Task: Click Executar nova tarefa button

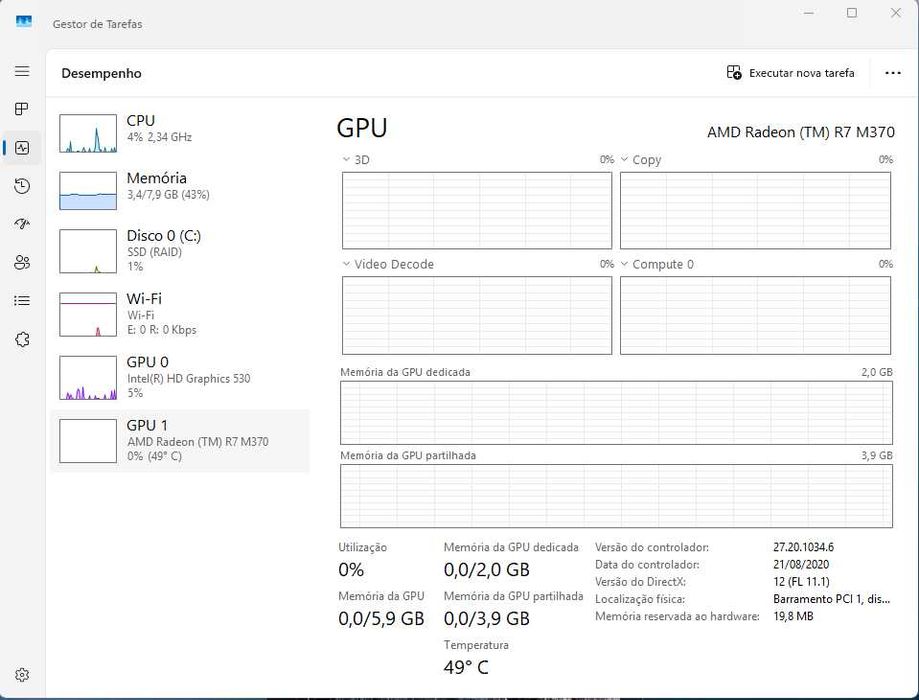Action: pos(790,73)
